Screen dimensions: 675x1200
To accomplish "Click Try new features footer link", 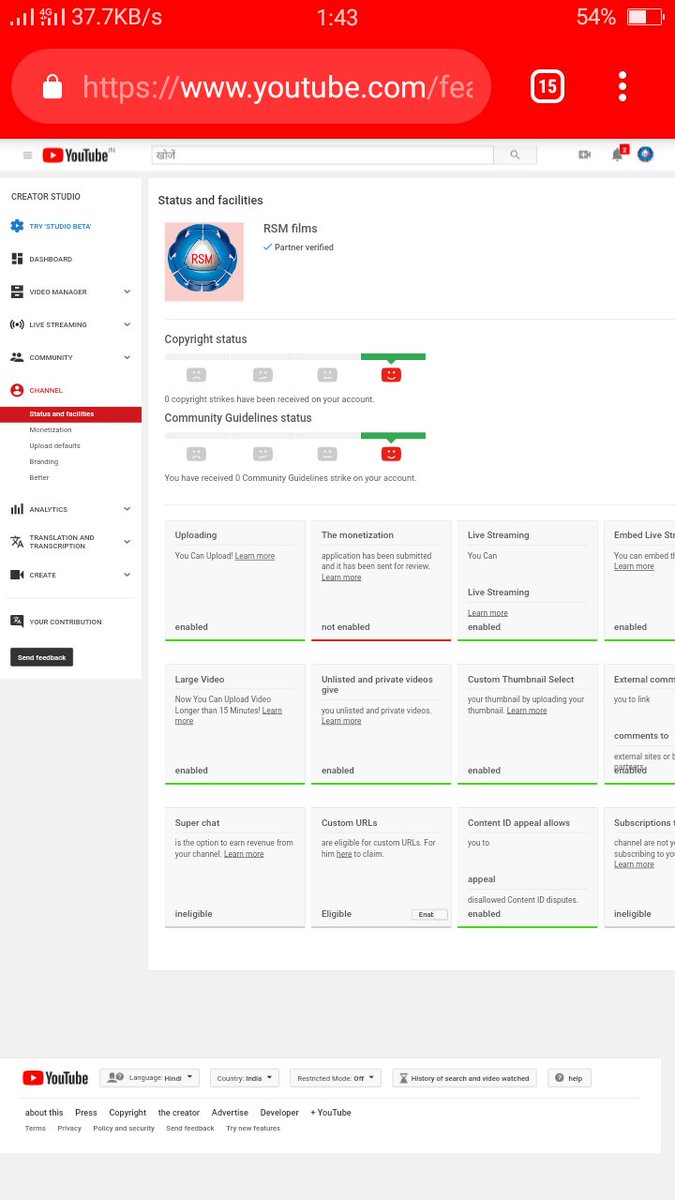I will tap(253, 1128).
